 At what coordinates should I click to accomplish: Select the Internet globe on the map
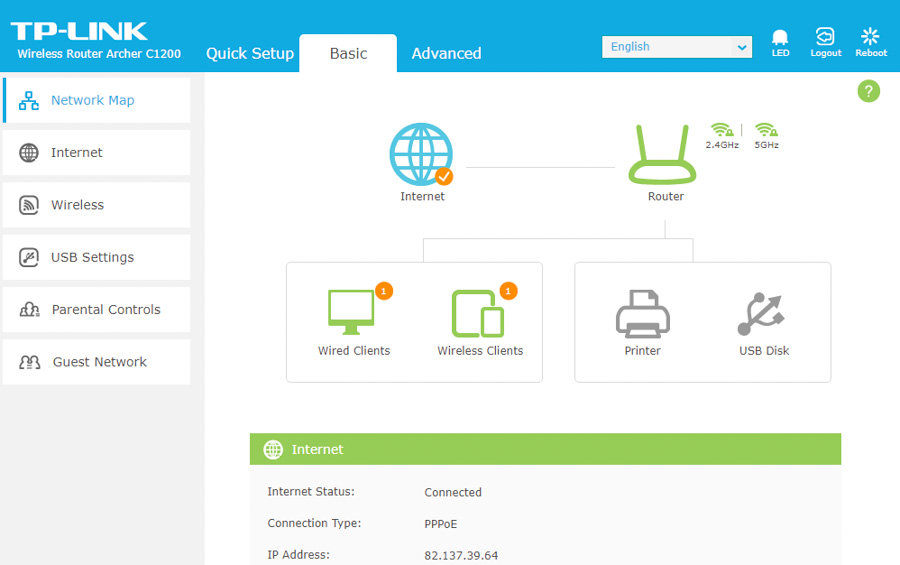tap(421, 154)
